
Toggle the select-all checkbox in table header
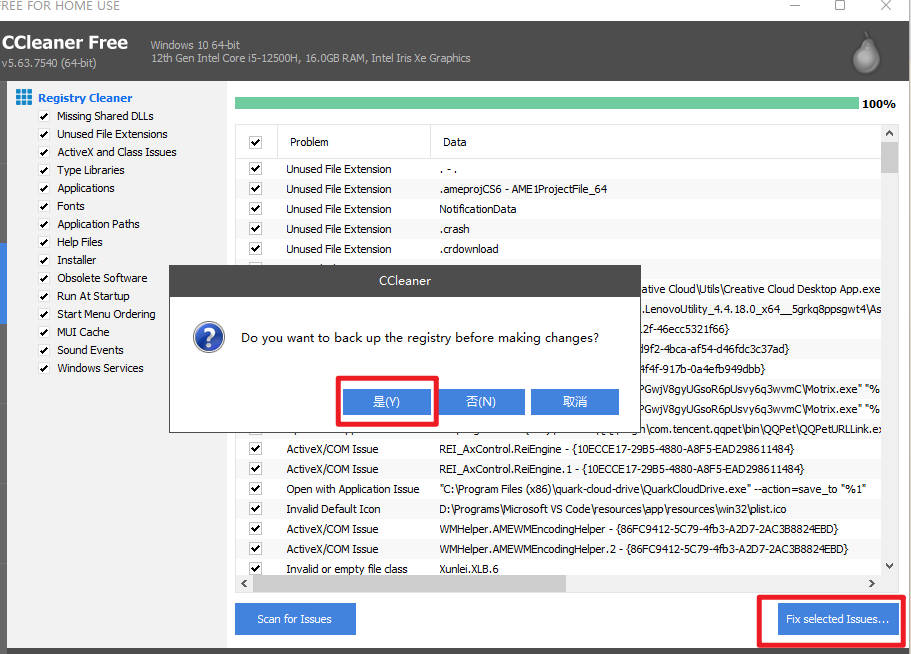255,142
